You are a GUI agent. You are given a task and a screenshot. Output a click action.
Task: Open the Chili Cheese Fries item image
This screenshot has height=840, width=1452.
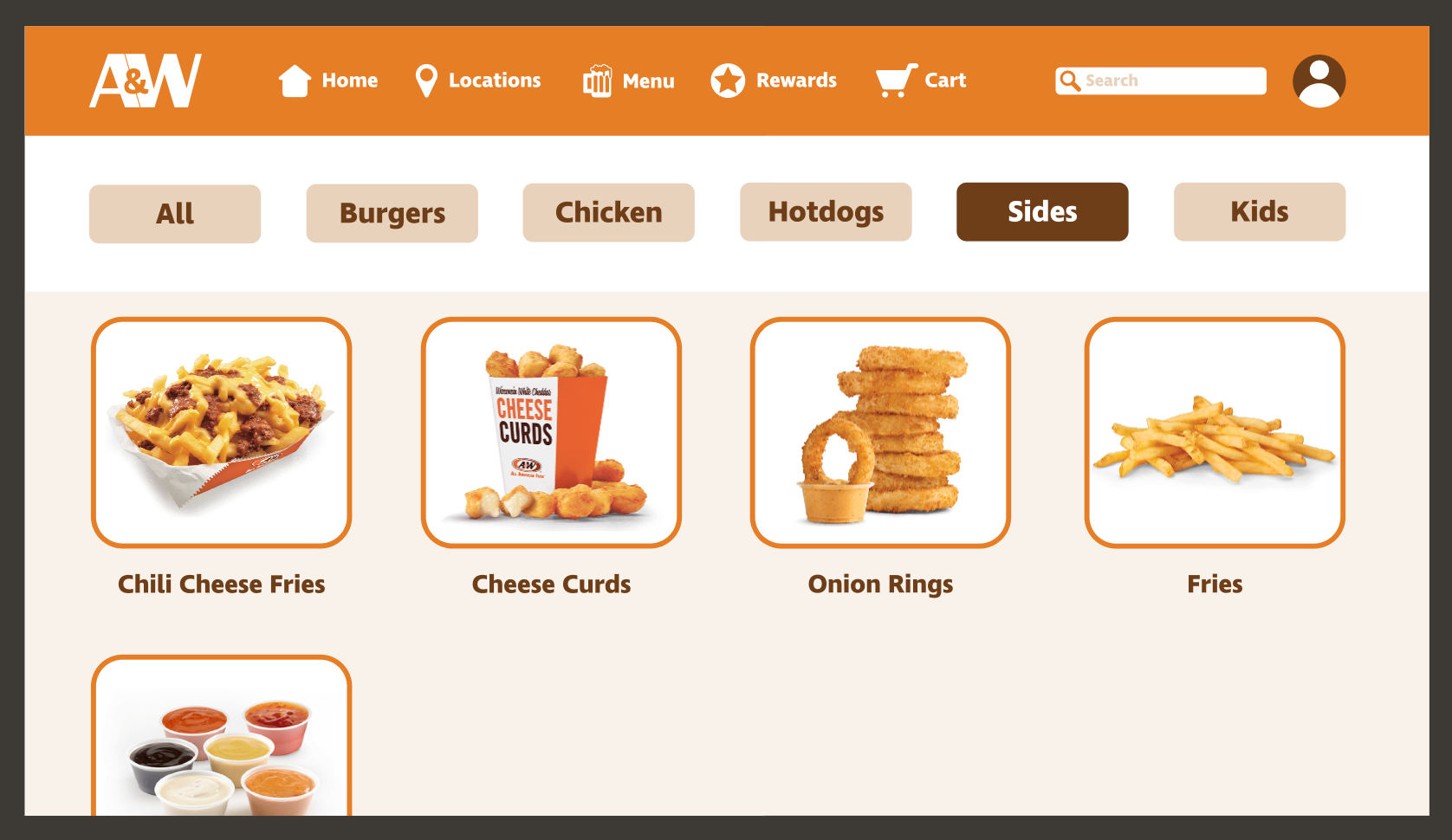tap(222, 432)
